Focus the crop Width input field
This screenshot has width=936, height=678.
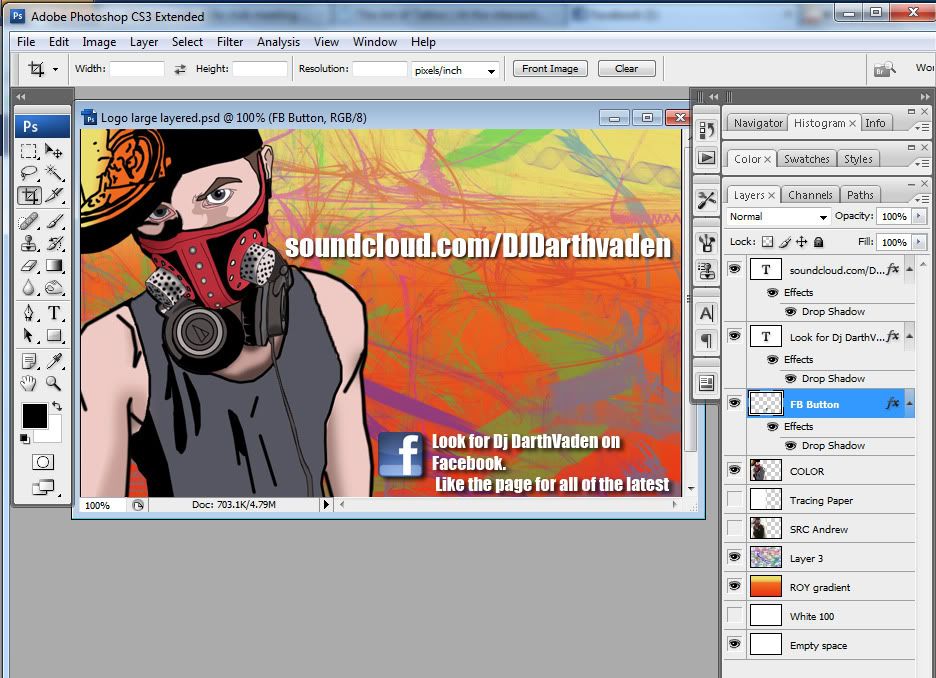click(x=137, y=69)
